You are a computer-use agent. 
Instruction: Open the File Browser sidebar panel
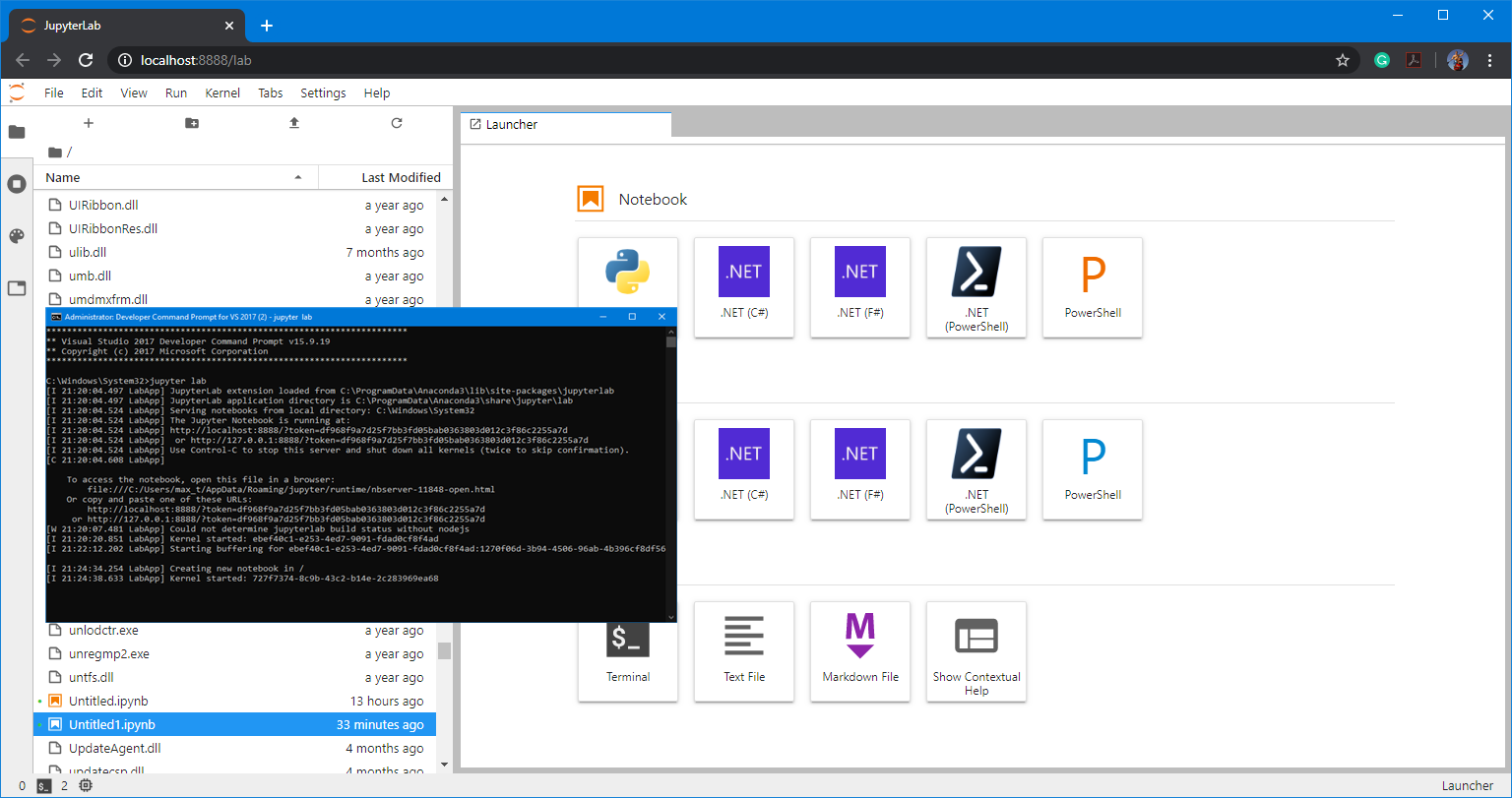(17, 132)
